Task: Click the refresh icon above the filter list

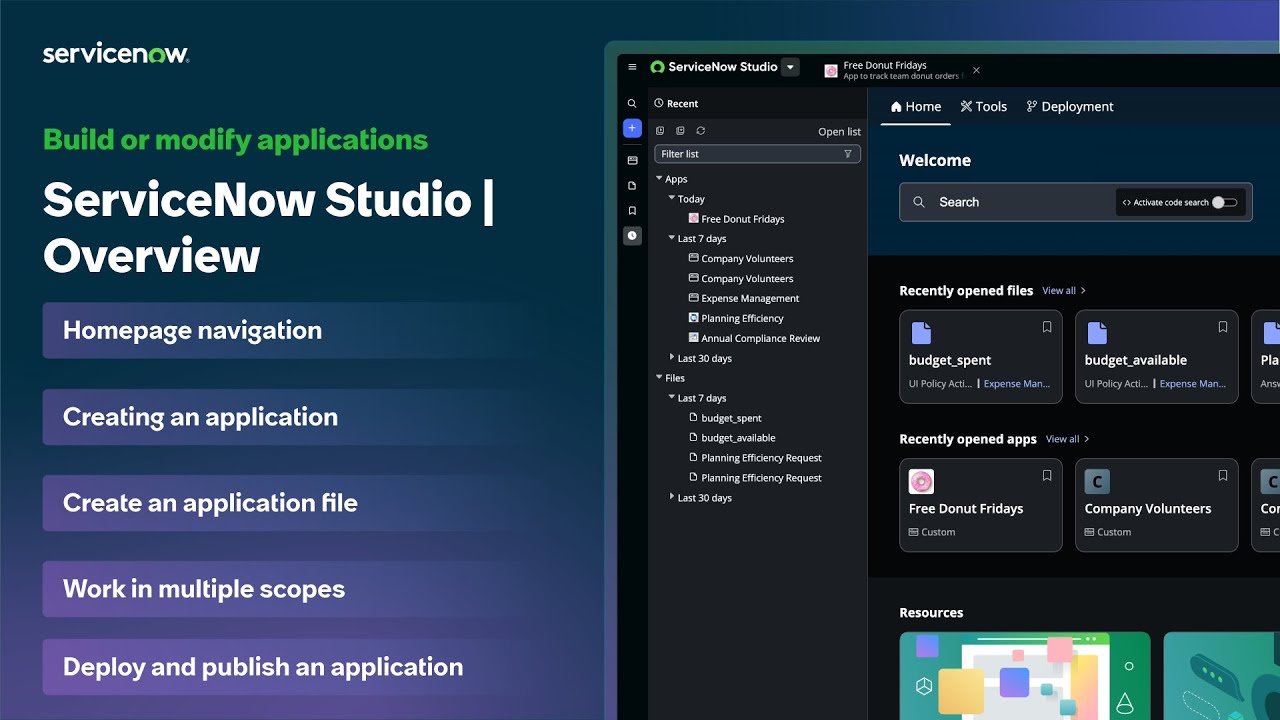Action: click(x=700, y=130)
